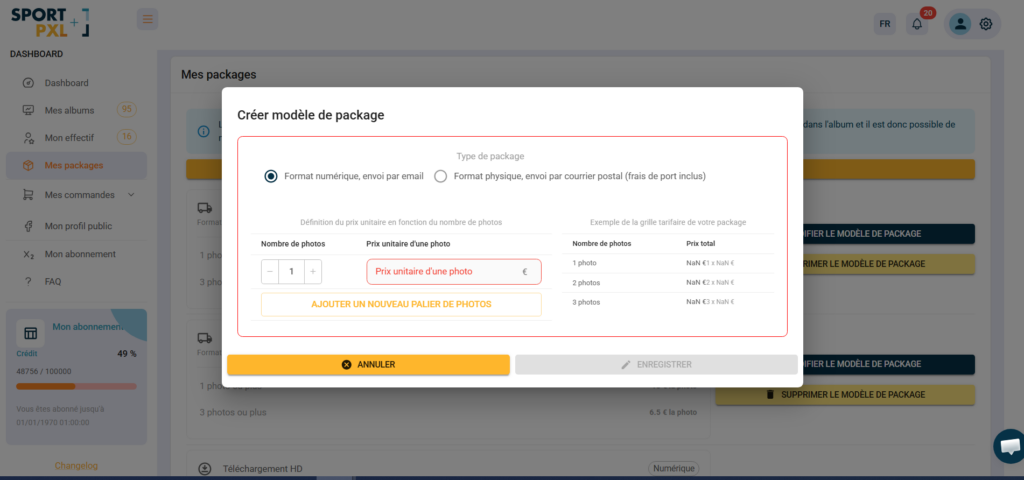Open the notifications bell
Screen dimensions: 1024x480
pyautogui.click(x=916, y=24)
